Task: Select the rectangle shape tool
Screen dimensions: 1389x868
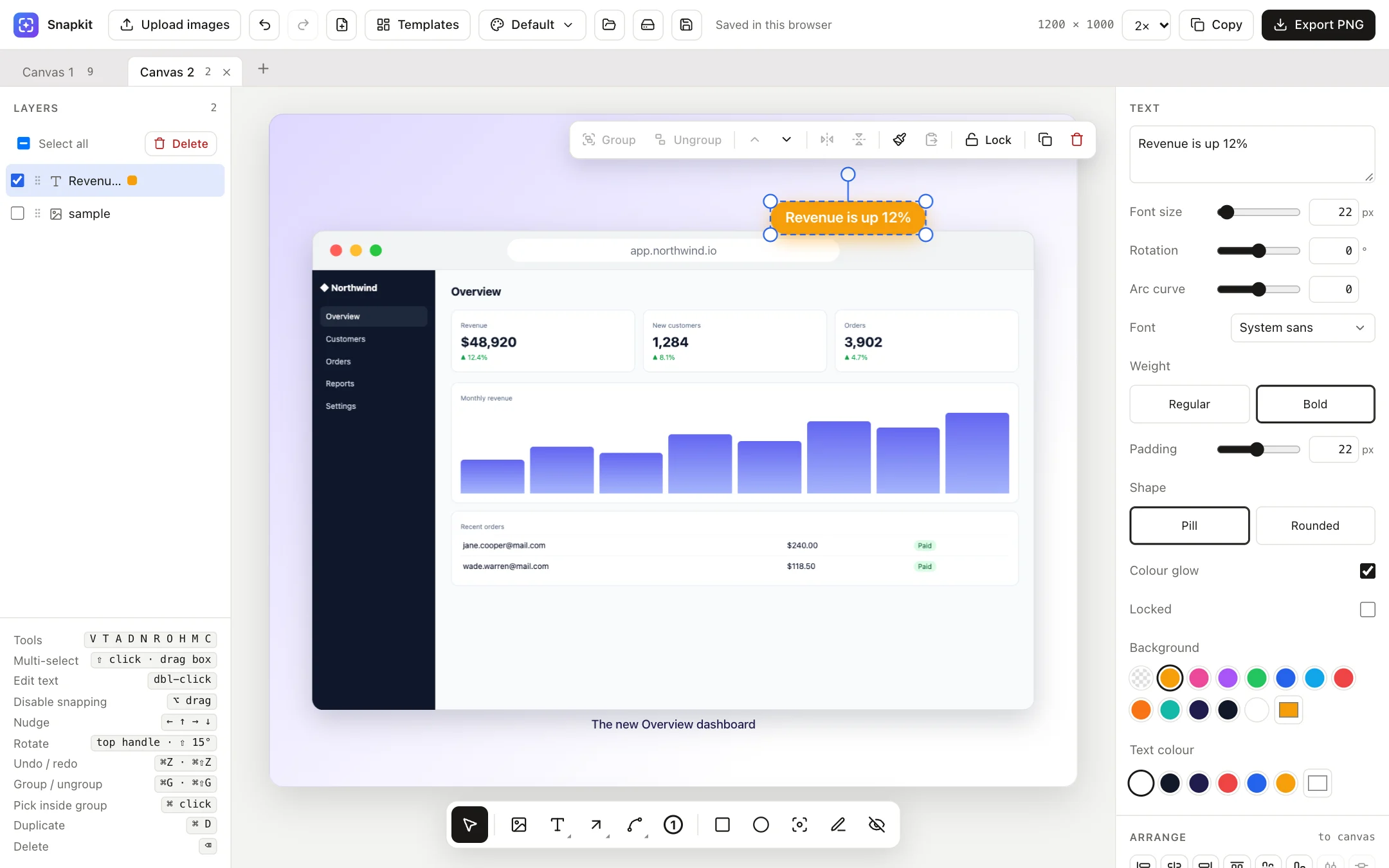Action: [722, 824]
